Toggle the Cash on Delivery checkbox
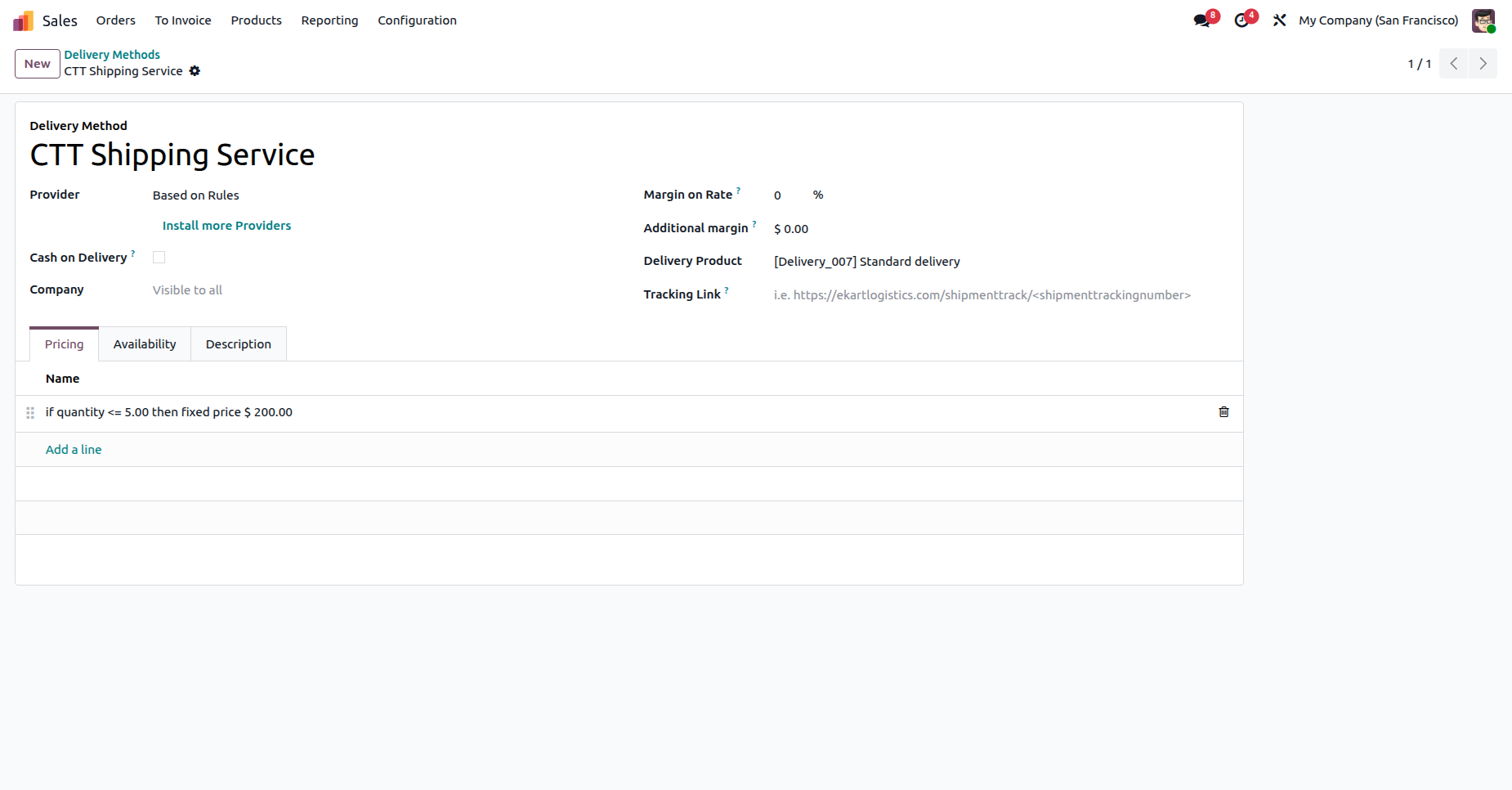Screen dimensions: 1512x790 pos(159,258)
